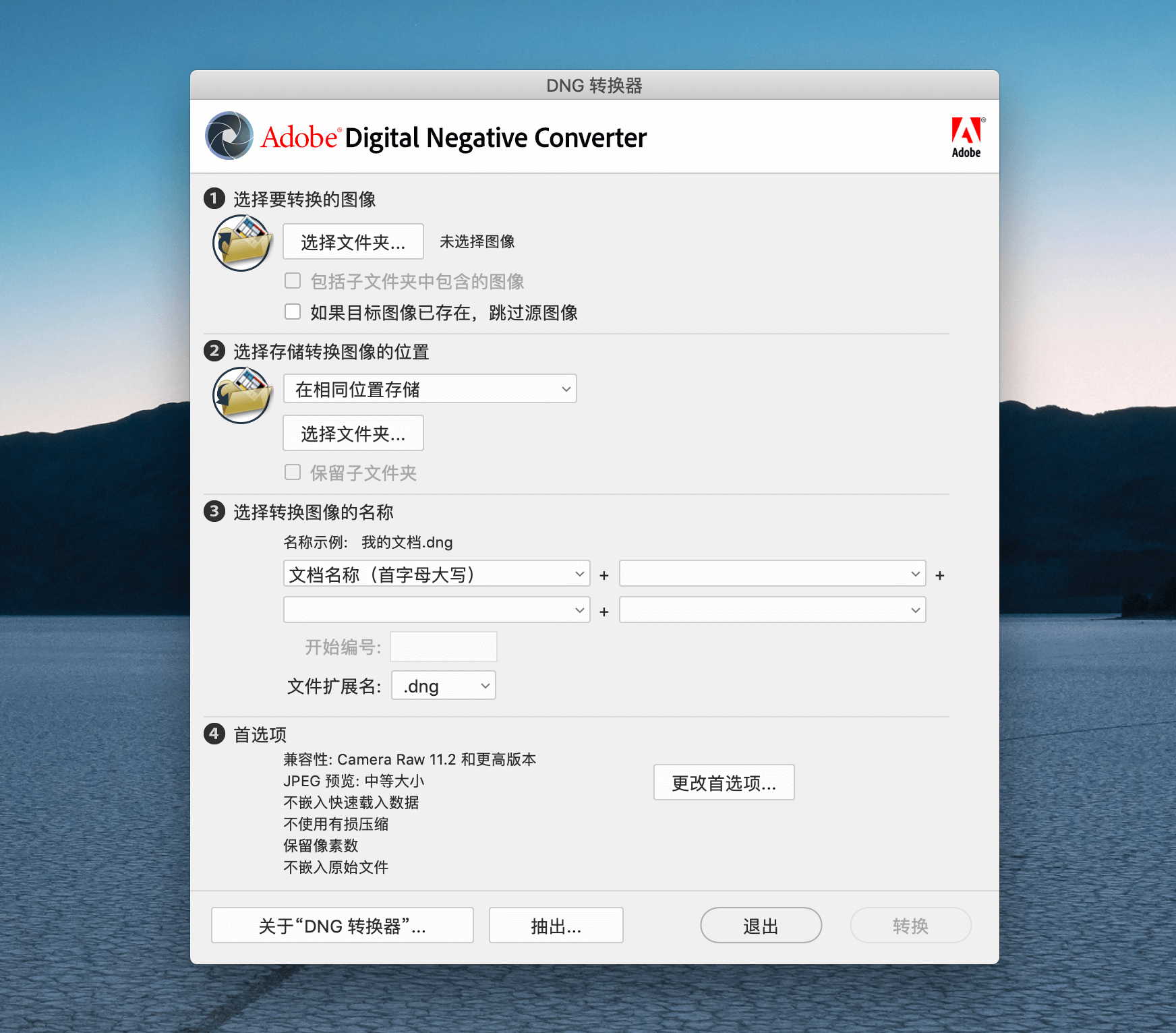This screenshot has height=1033, width=1176.
Task: Click the '不使用有损压缩' preference line
Action: coord(336,824)
